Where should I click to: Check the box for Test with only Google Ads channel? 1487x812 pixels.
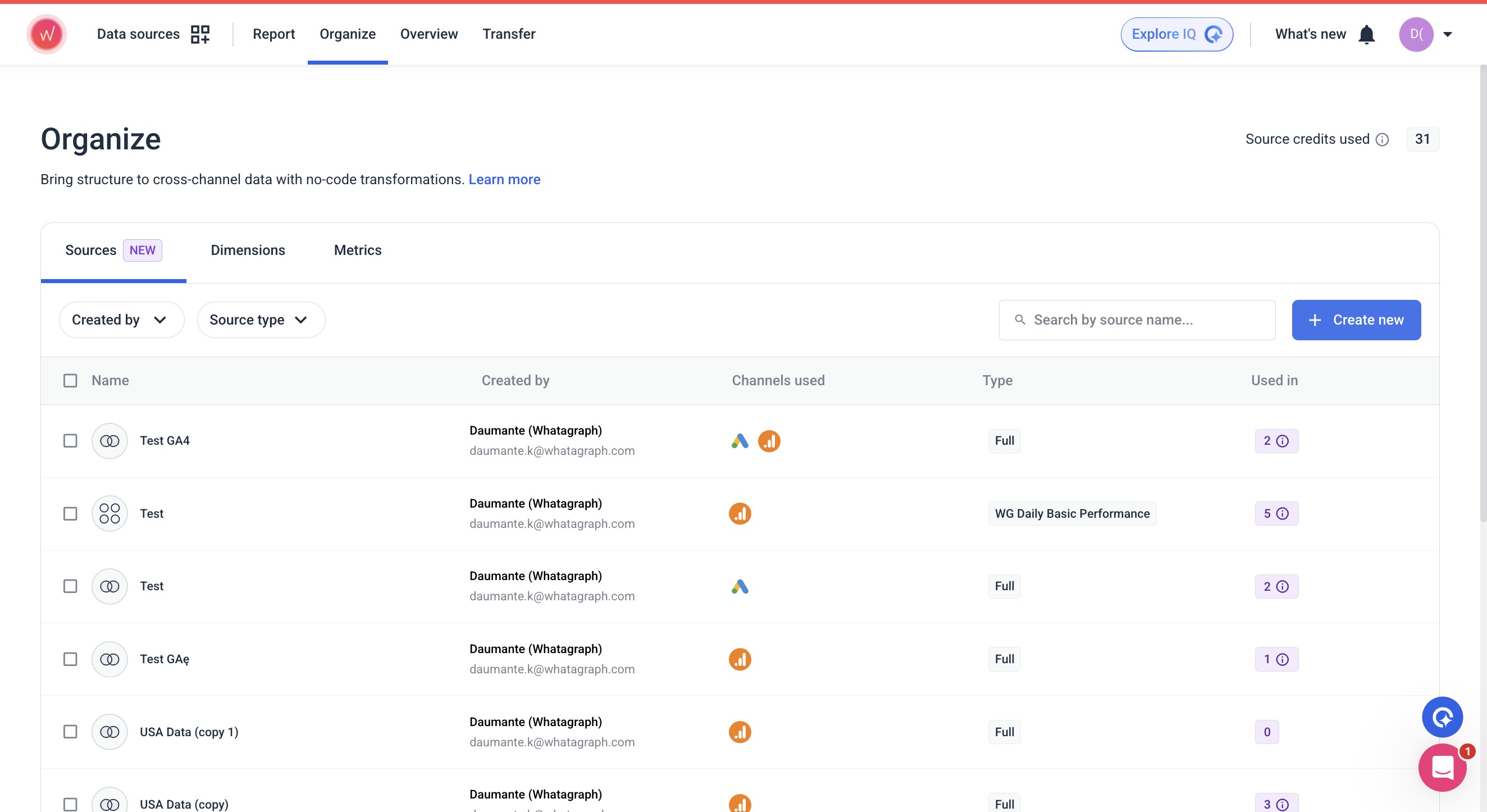coord(70,586)
